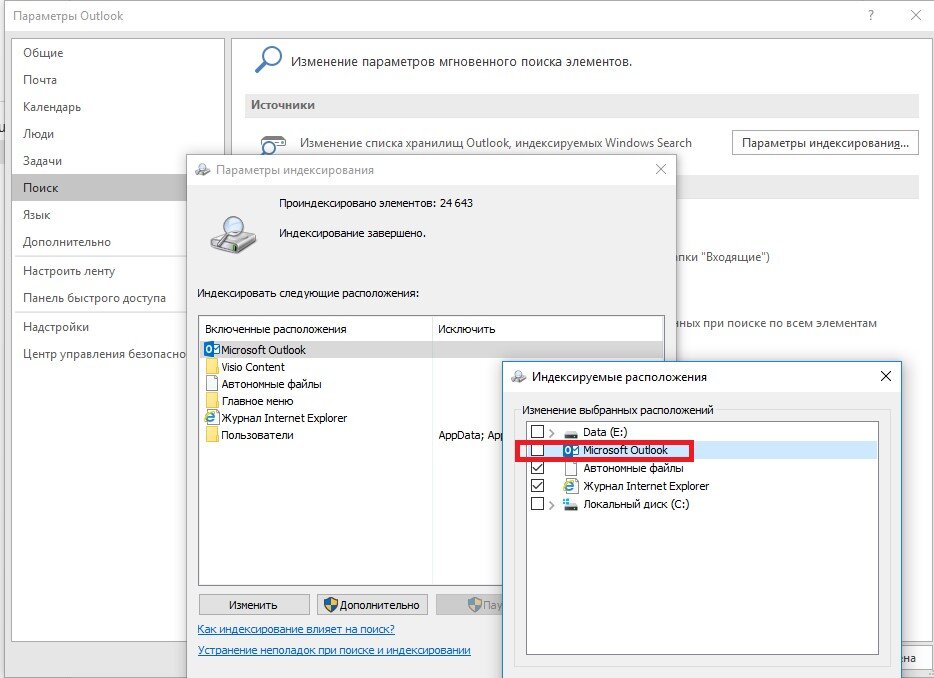Expand the Локальный диск (C:) node
The height and width of the screenshot is (678, 934).
coord(552,505)
